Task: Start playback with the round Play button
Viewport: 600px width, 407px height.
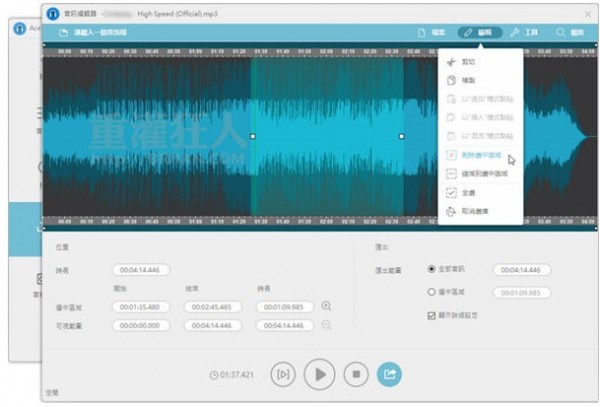Action: pyautogui.click(x=319, y=374)
